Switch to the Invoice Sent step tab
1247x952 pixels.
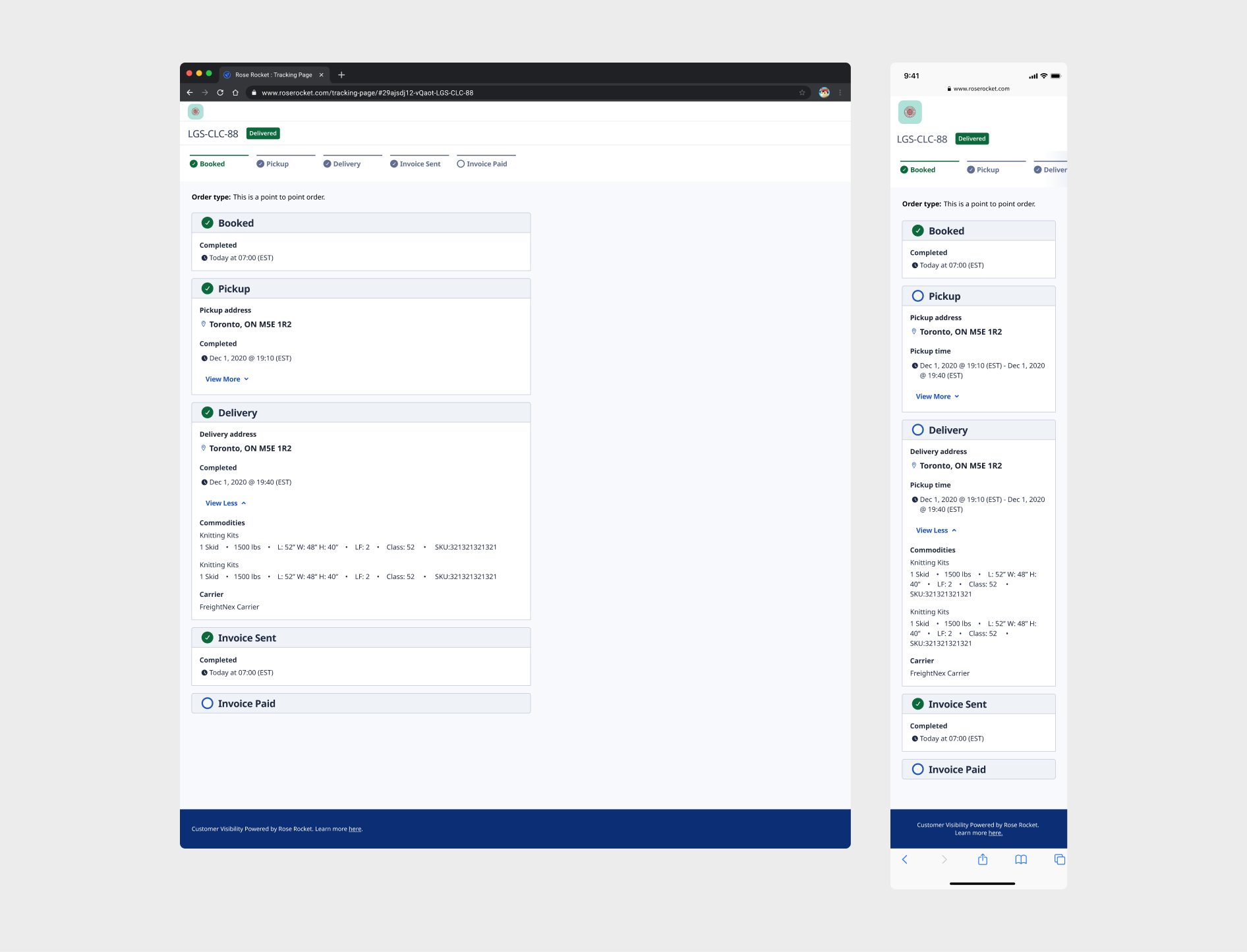point(419,163)
